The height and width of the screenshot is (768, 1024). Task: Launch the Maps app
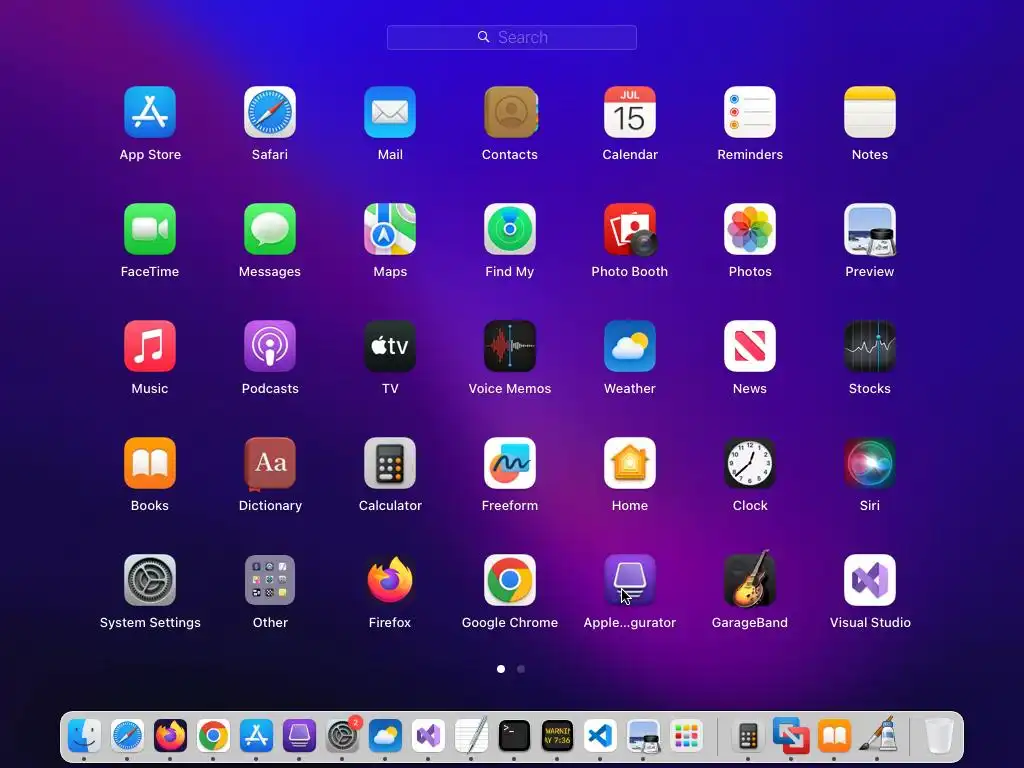point(390,229)
